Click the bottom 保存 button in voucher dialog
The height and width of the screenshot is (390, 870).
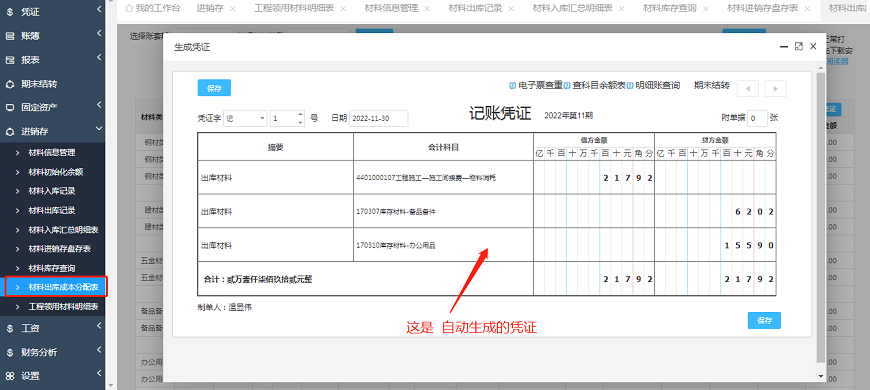point(764,320)
